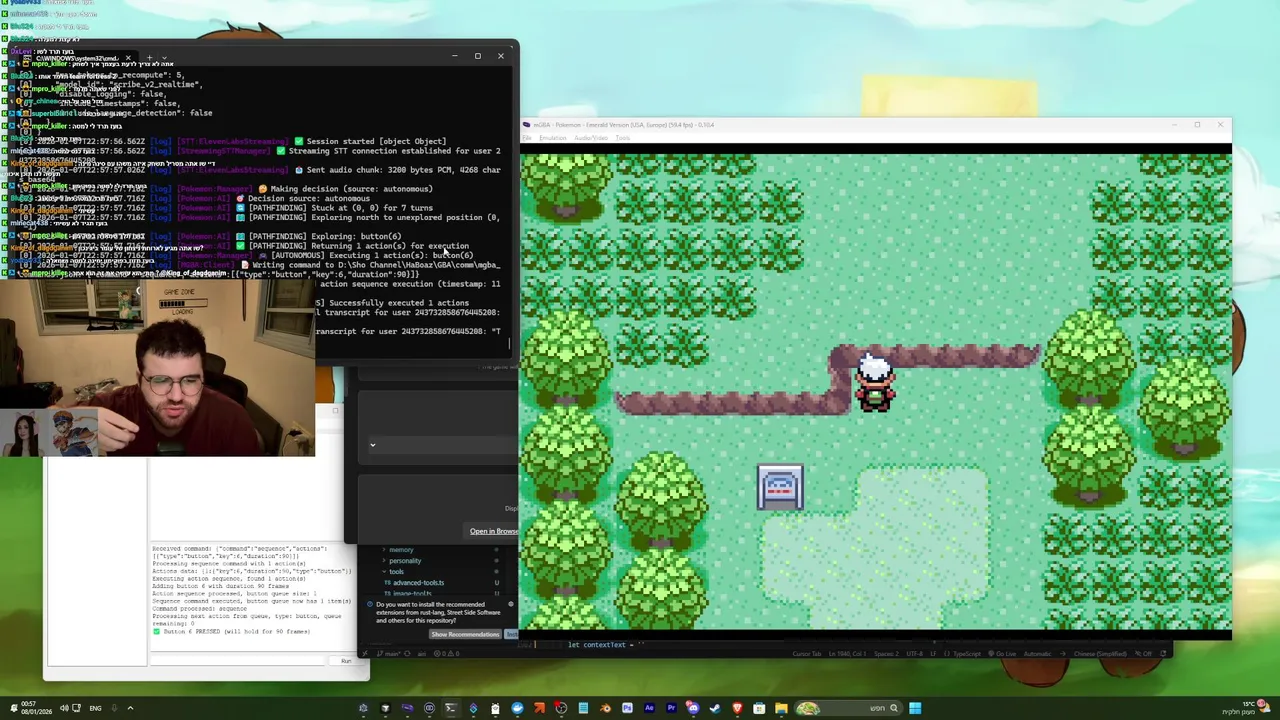This screenshot has width=1280, height=720.
Task: Expand the personality folder in explorer tree
Action: pyautogui.click(x=405, y=561)
